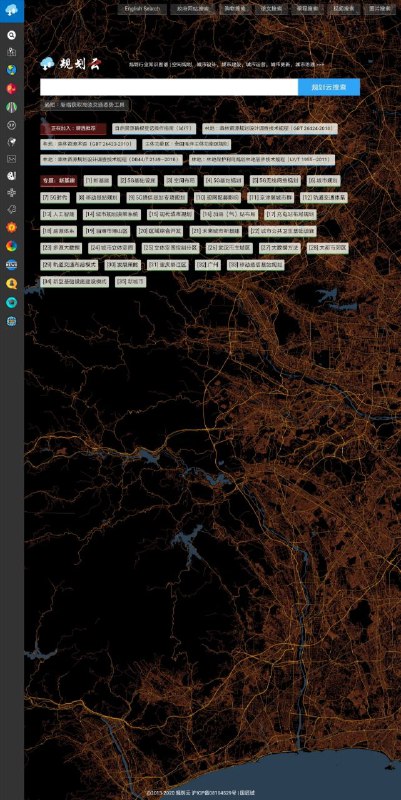Open the blue-green globe icon in sidebar
The height and width of the screenshot is (800, 401).
[11, 70]
